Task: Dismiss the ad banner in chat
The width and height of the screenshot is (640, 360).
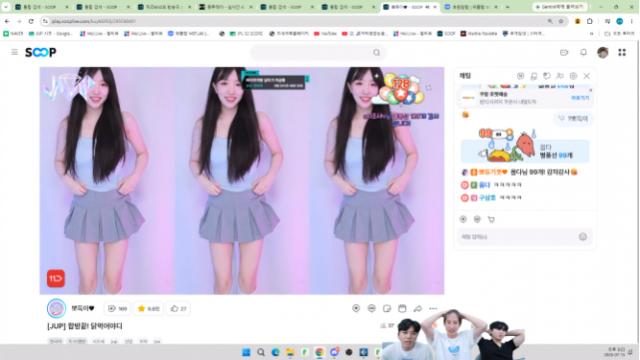Action: click(590, 90)
